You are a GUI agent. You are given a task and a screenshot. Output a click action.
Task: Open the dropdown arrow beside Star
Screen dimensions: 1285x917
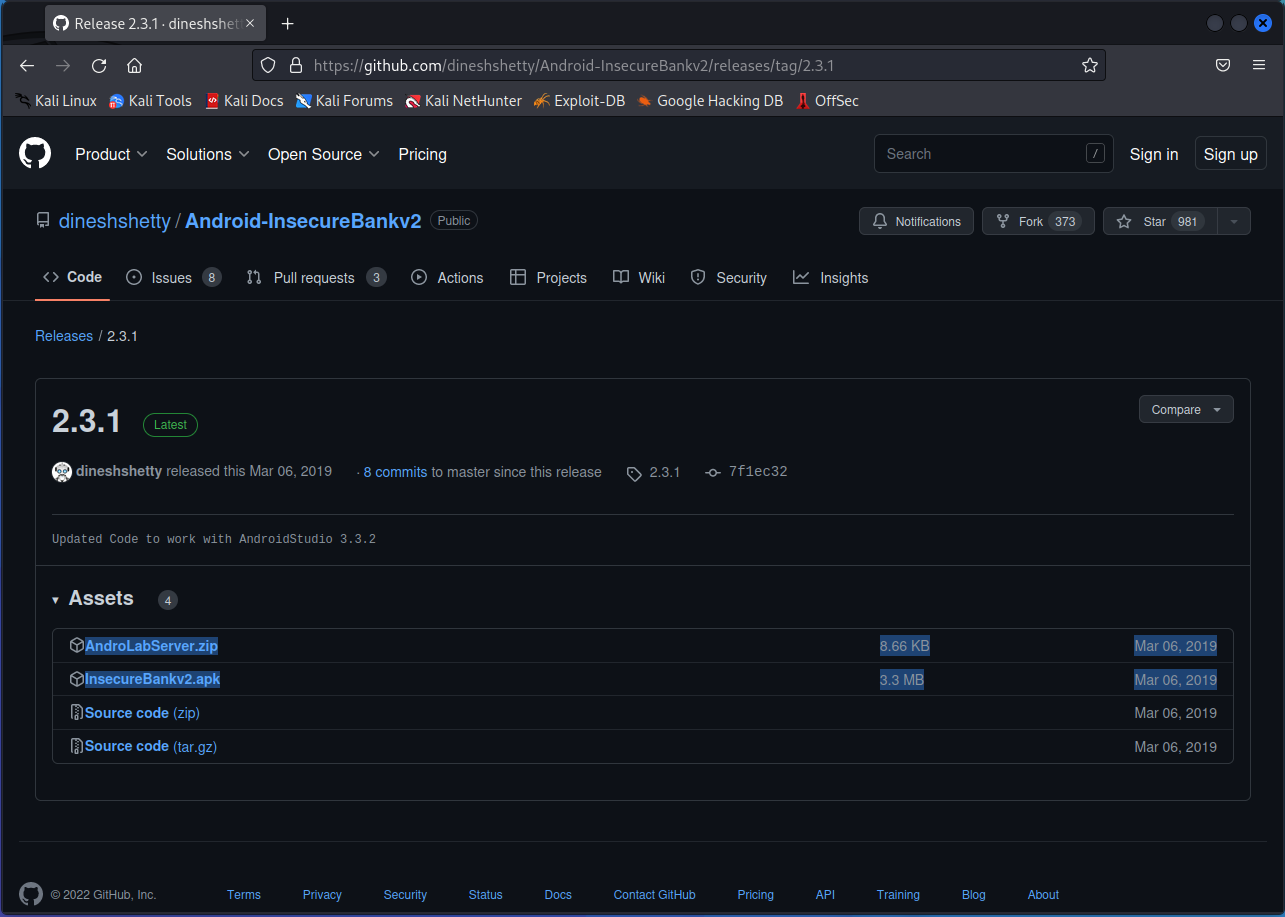click(1234, 222)
